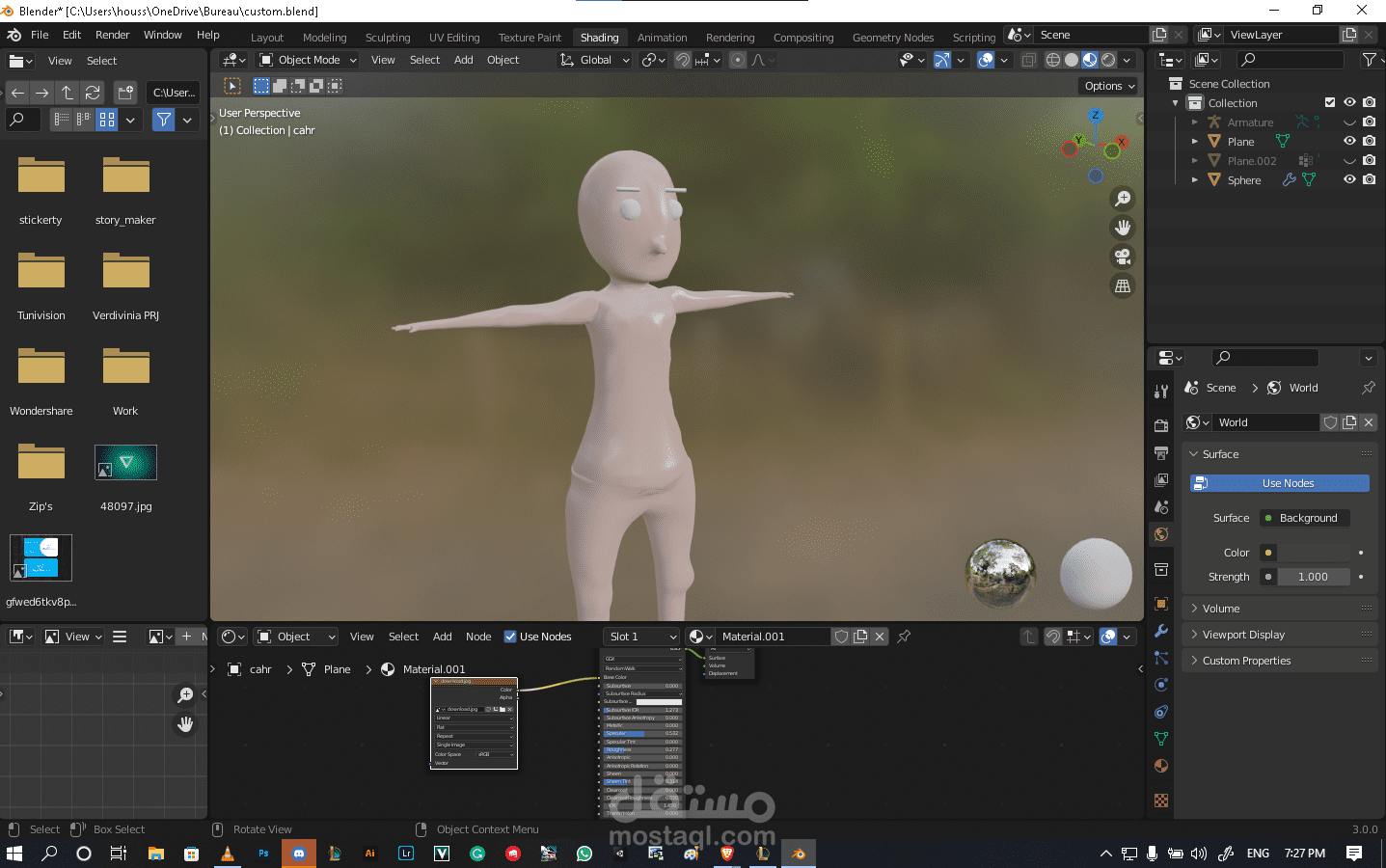Go back in the file browser
1386x868 pixels.
coord(17,93)
